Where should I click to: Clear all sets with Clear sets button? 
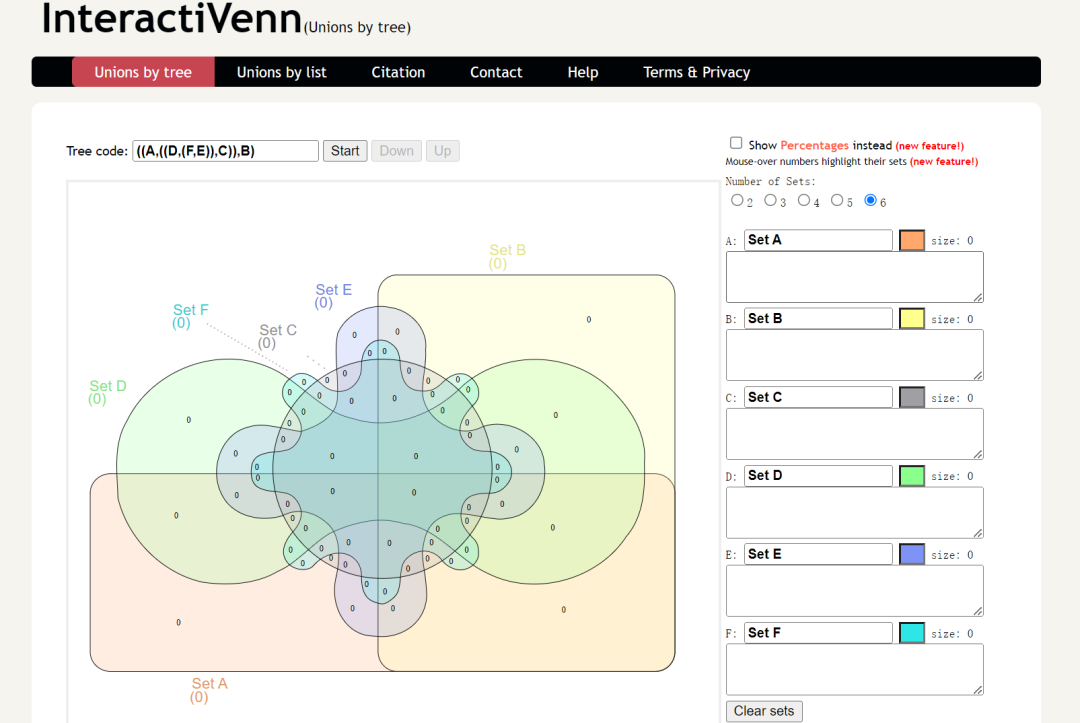coord(764,711)
